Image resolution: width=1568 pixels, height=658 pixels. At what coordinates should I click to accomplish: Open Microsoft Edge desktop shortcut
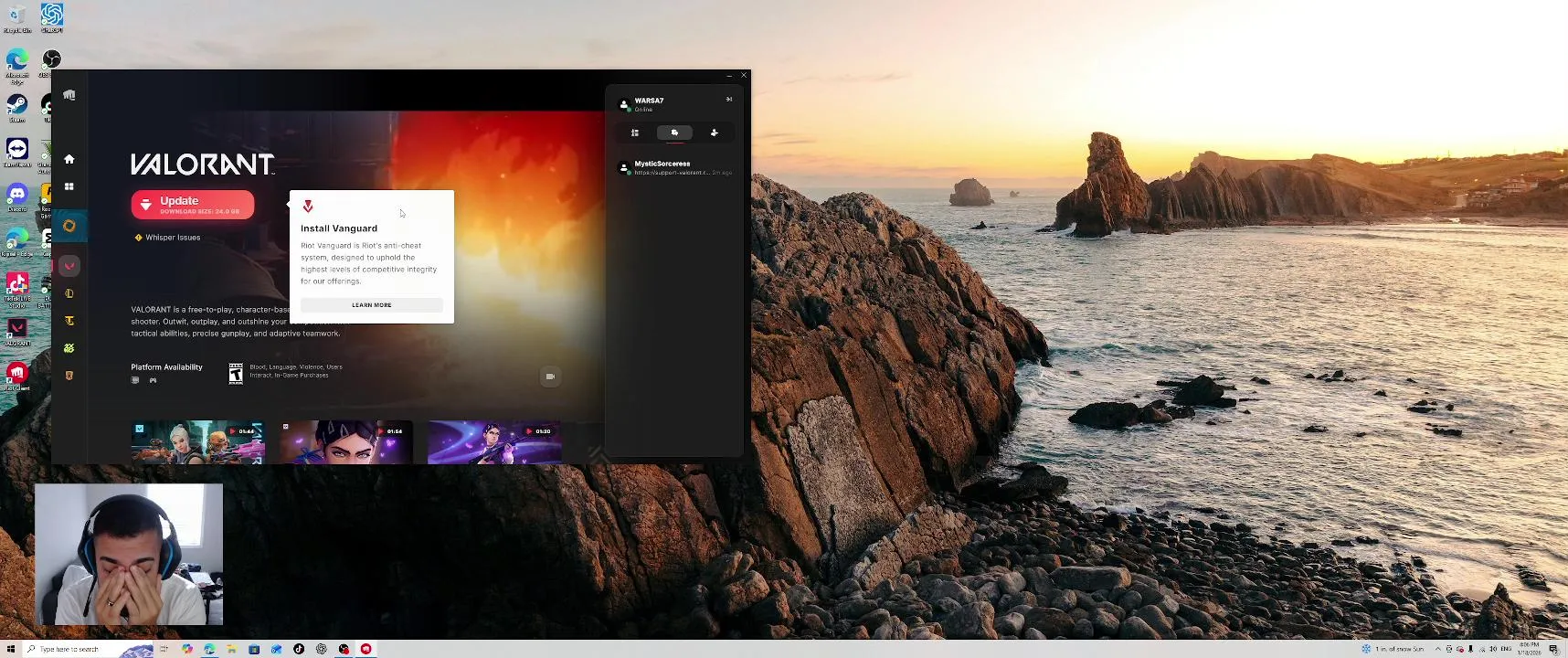pos(16,66)
